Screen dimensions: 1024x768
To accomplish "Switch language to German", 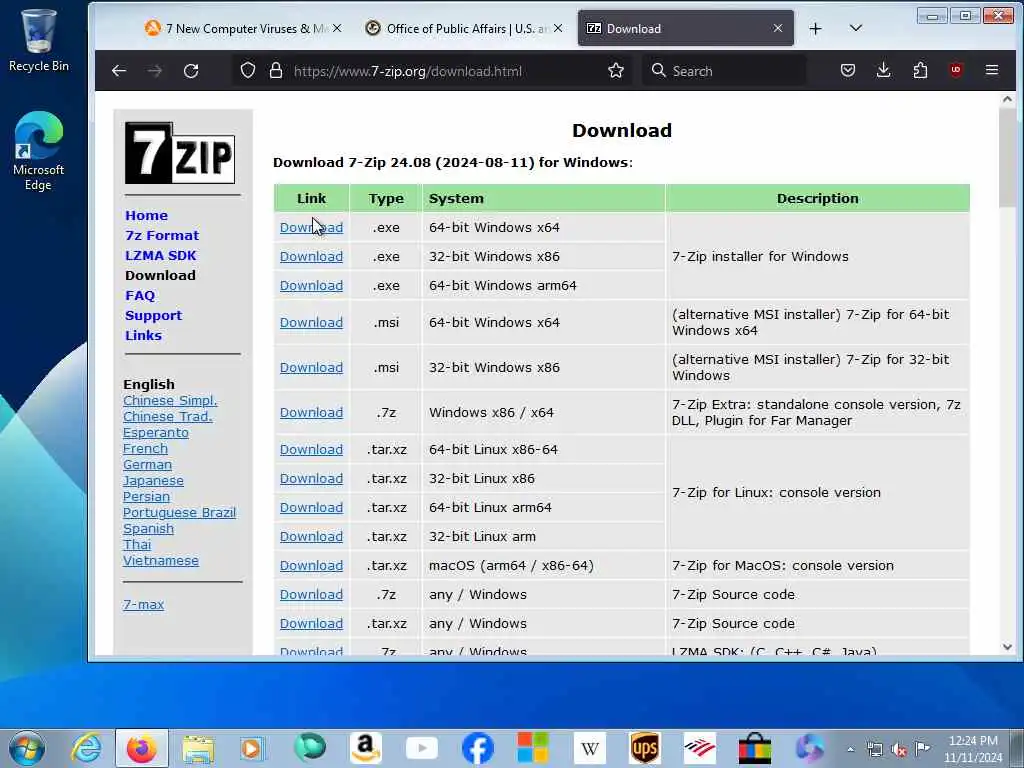I will [x=147, y=465].
